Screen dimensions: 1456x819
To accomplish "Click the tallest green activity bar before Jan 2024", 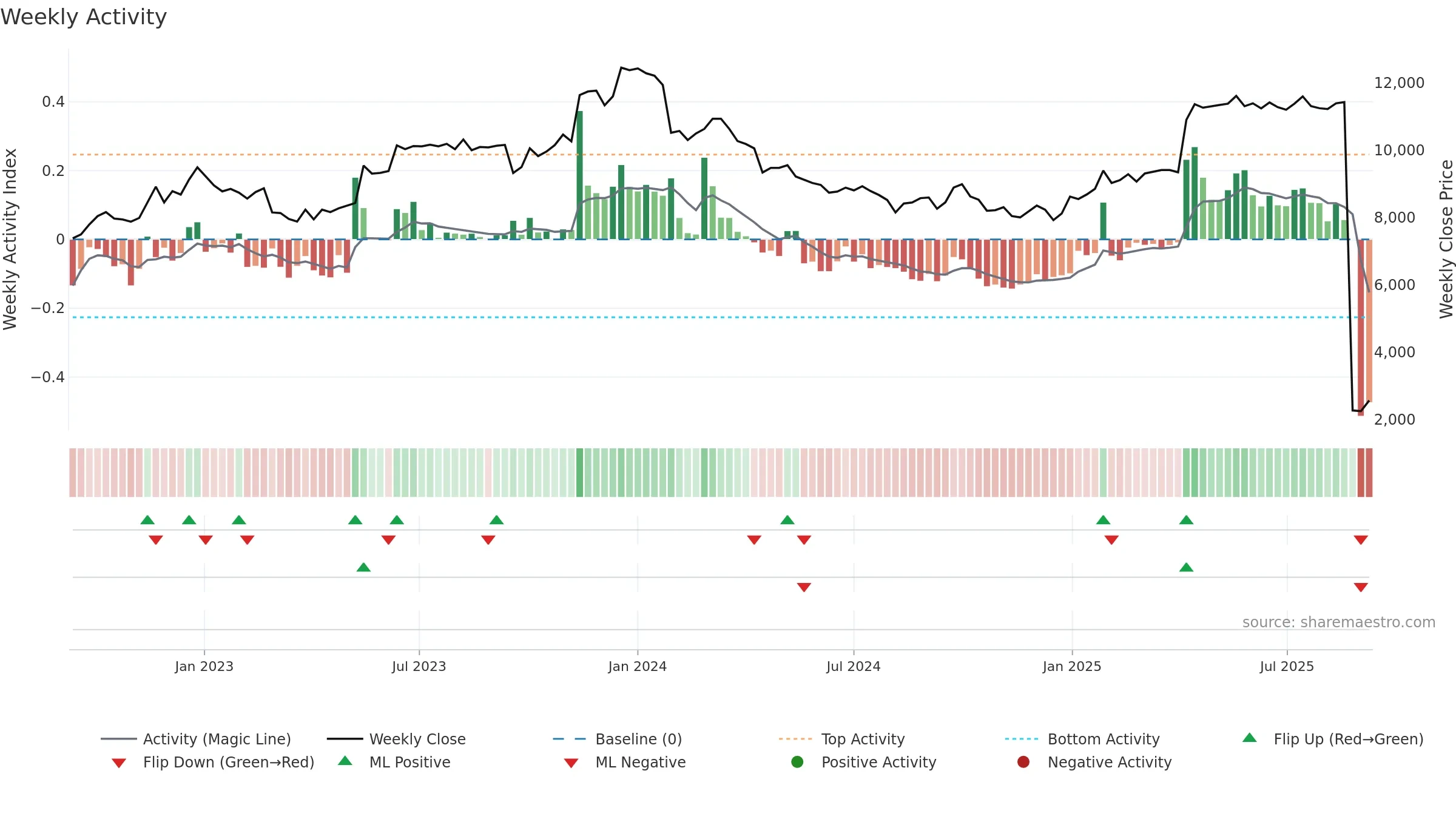I will click(x=580, y=175).
